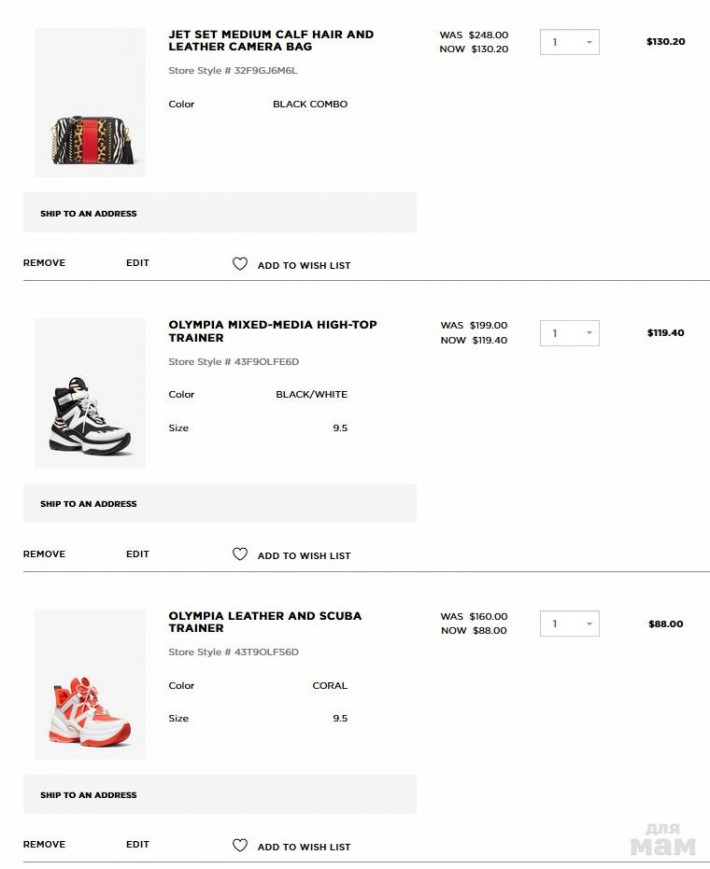This screenshot has height=869, width=710.
Task: Open the Olympia Mixed-Media High-Top Trainer title
Action: tap(273, 331)
